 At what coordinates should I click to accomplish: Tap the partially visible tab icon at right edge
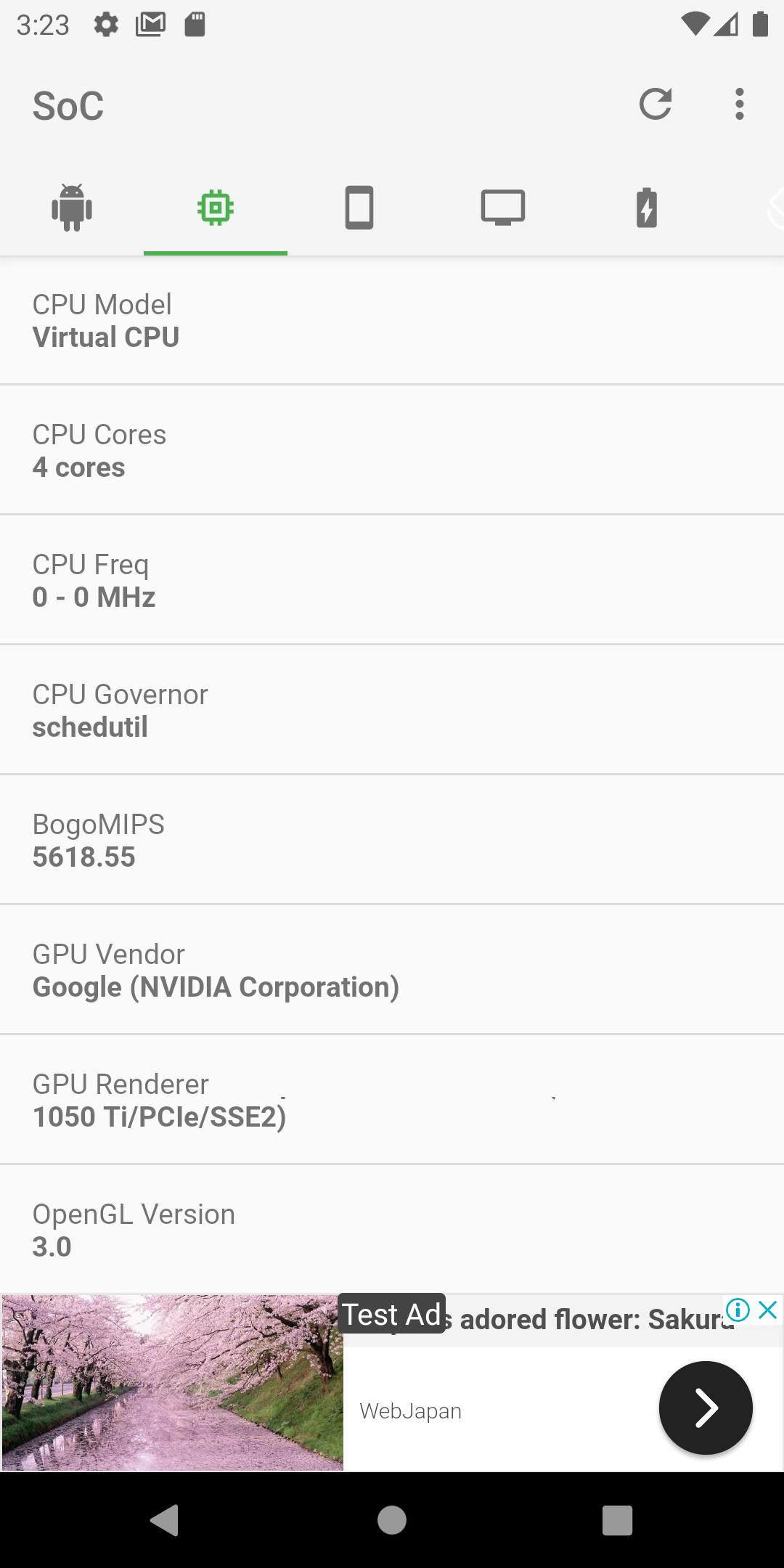tap(775, 208)
